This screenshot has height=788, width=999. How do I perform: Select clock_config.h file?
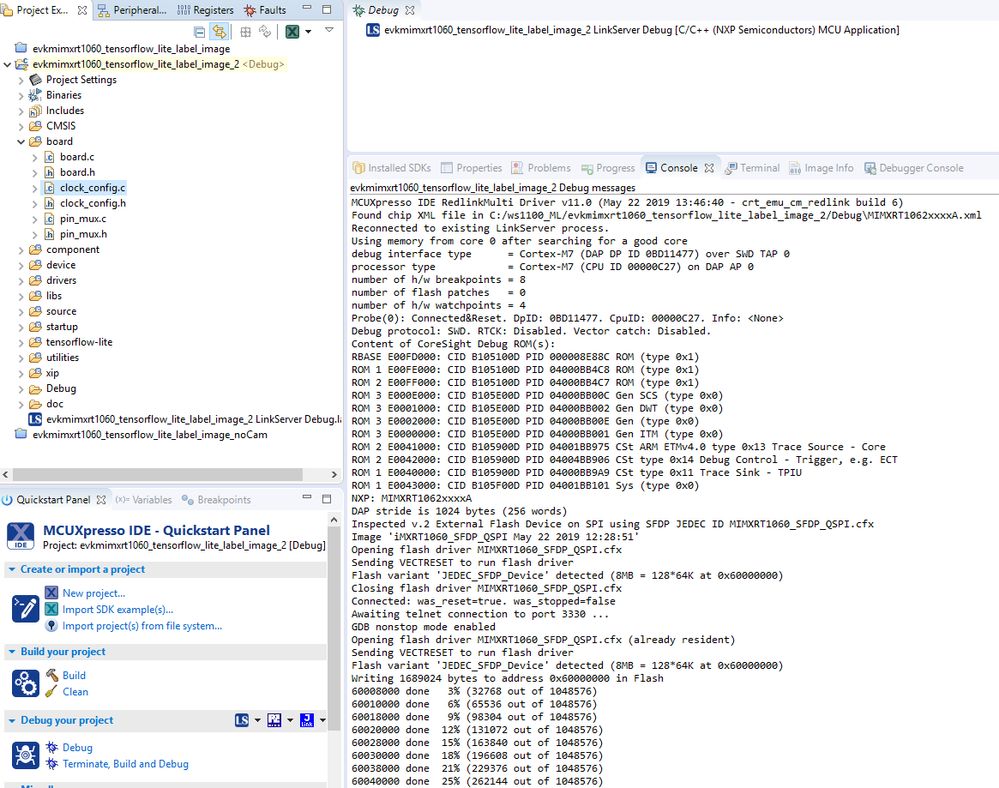coord(93,203)
